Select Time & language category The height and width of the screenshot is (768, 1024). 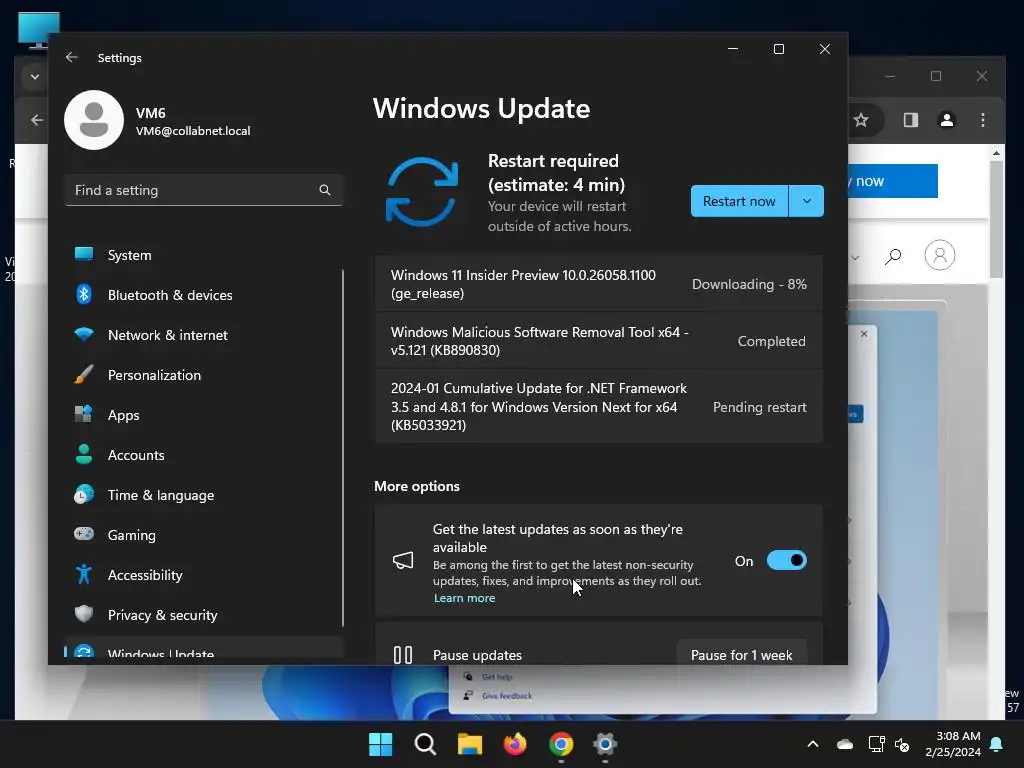(x=202, y=495)
